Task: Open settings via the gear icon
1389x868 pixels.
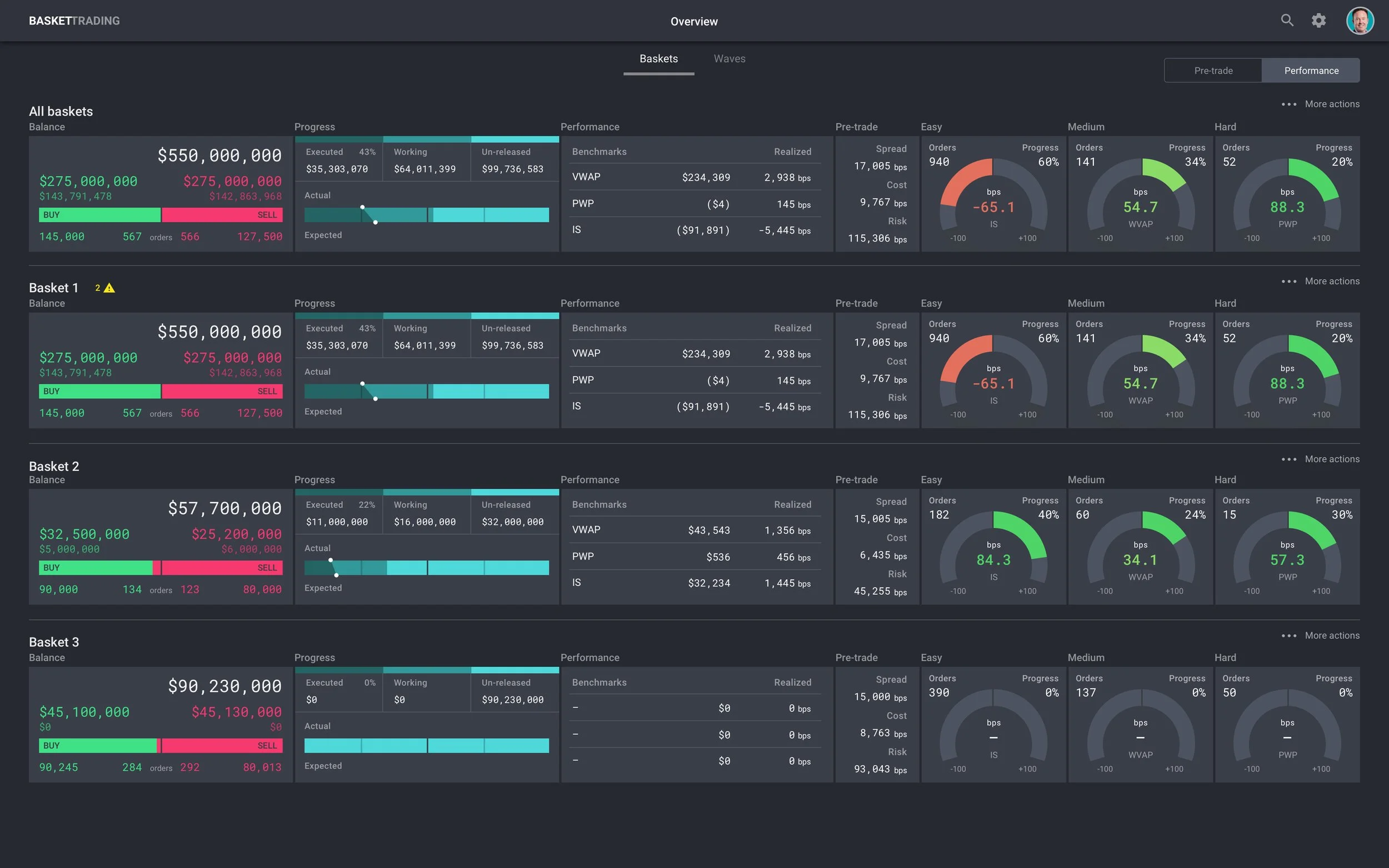Action: pos(1318,21)
